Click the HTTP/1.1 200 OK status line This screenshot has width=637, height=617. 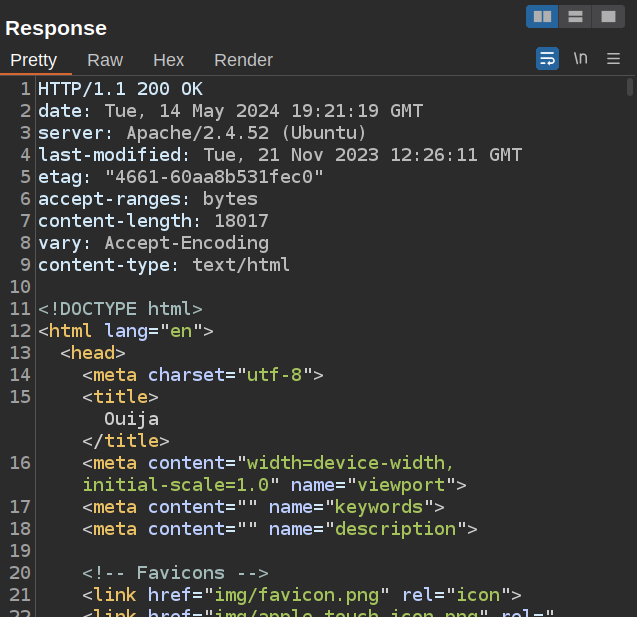pos(120,89)
